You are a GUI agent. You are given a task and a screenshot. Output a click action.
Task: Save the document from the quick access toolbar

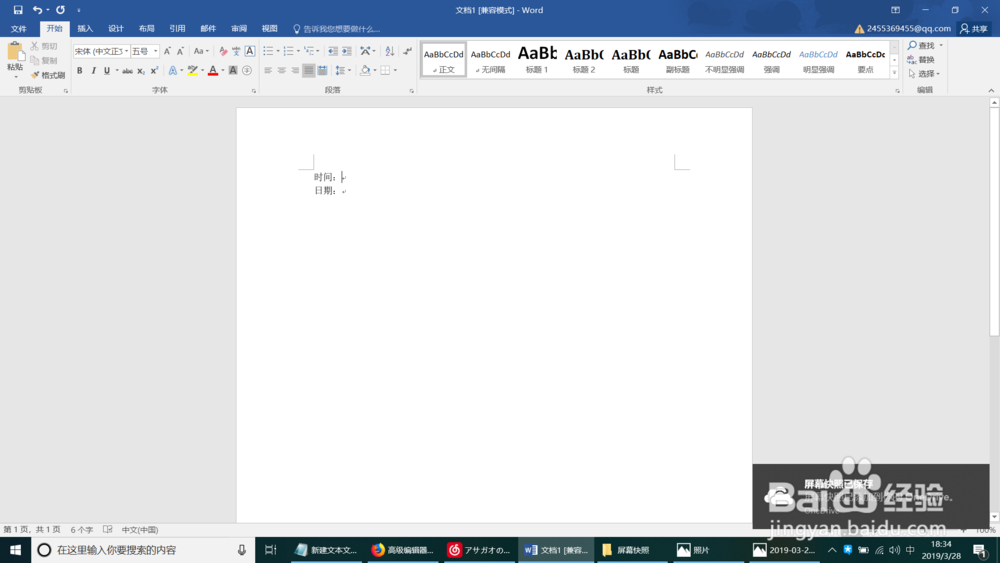pyautogui.click(x=18, y=10)
